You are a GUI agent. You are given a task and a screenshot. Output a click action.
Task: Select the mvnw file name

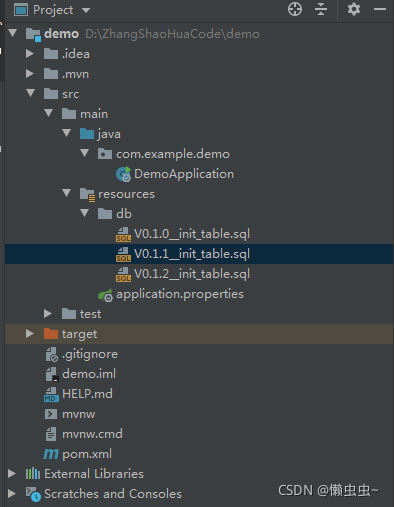(78, 414)
